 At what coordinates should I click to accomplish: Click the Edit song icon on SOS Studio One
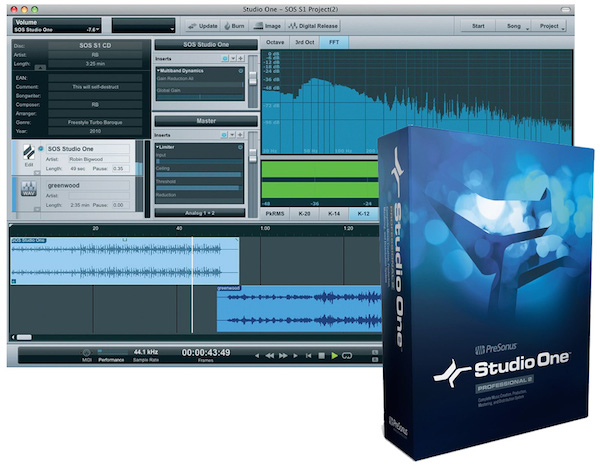pos(29,154)
